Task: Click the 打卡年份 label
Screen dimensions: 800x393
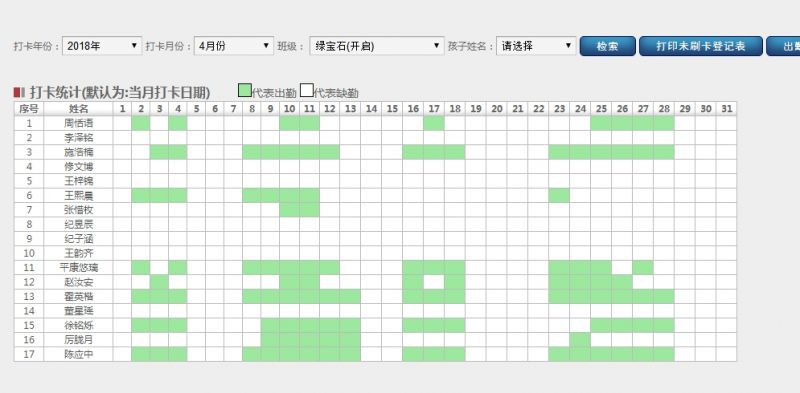Action: coord(35,46)
